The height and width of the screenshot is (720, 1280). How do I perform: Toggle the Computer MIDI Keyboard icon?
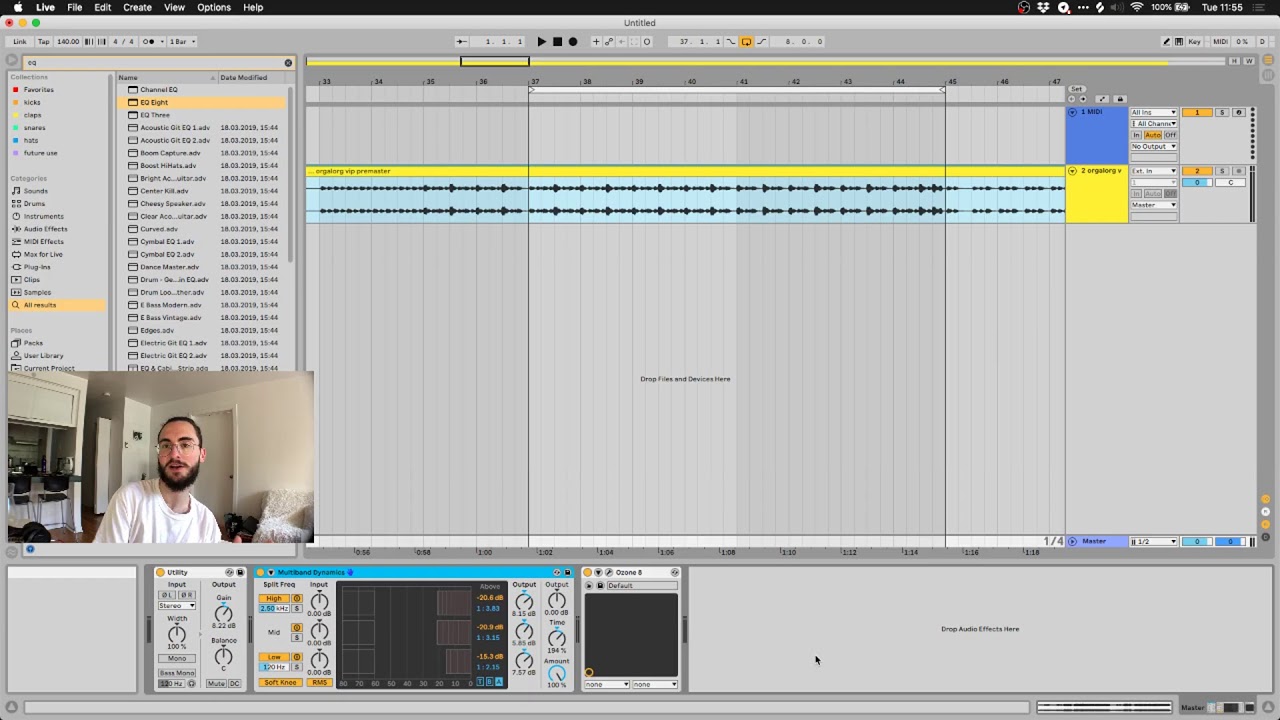[x=1179, y=41]
